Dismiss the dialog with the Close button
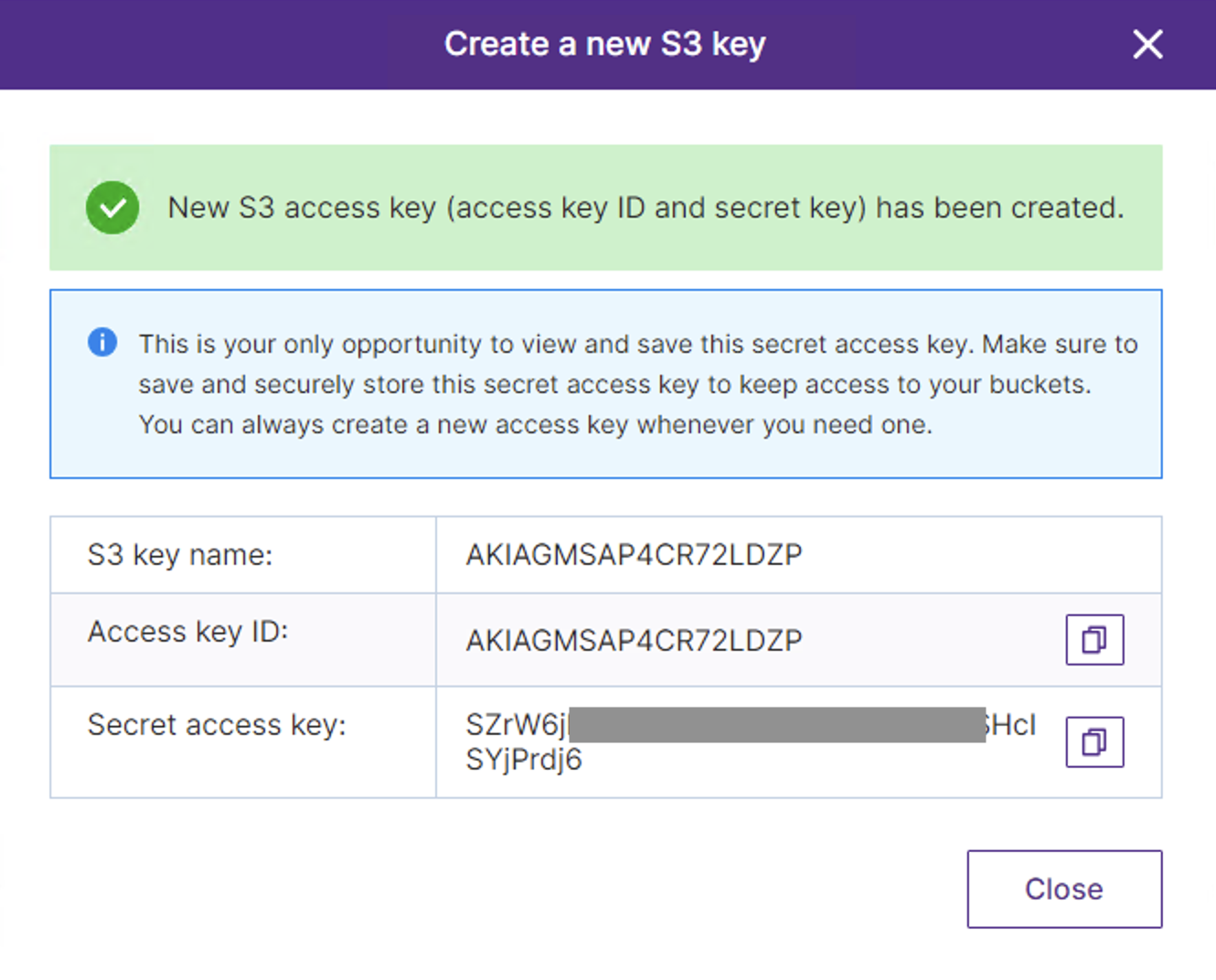The width and height of the screenshot is (1216, 980). click(x=1063, y=889)
